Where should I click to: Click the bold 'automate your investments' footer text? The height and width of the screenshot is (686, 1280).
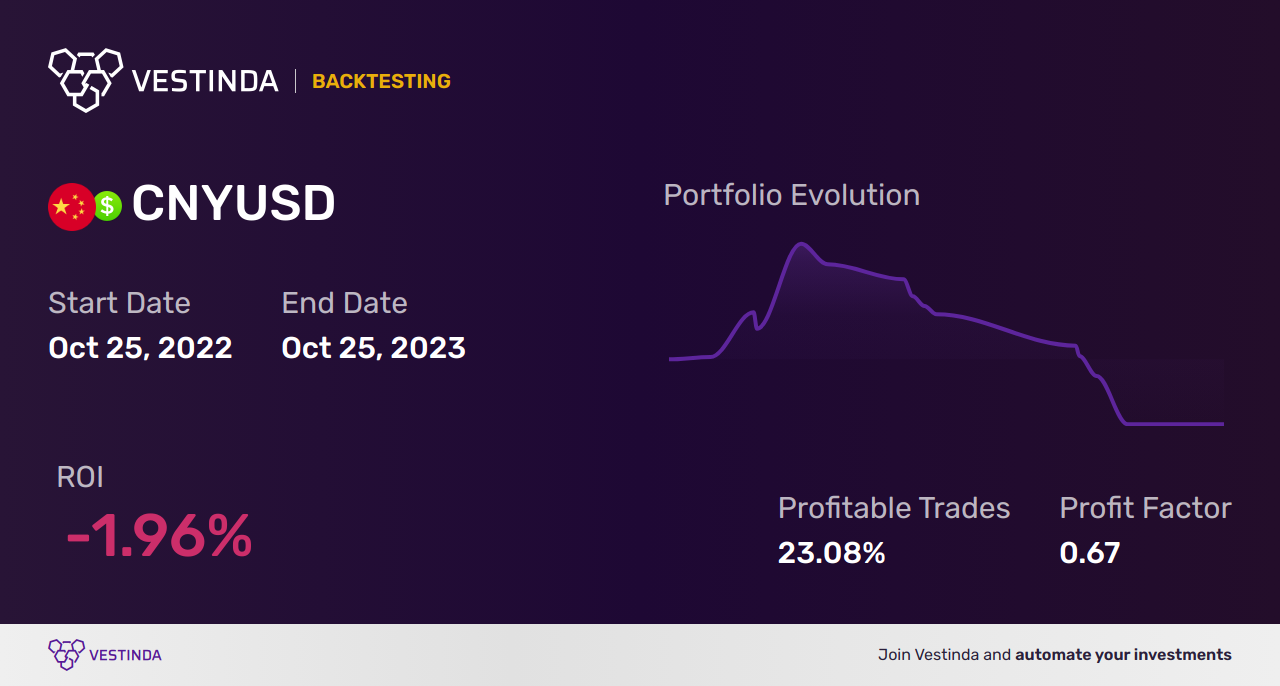coord(1123,655)
